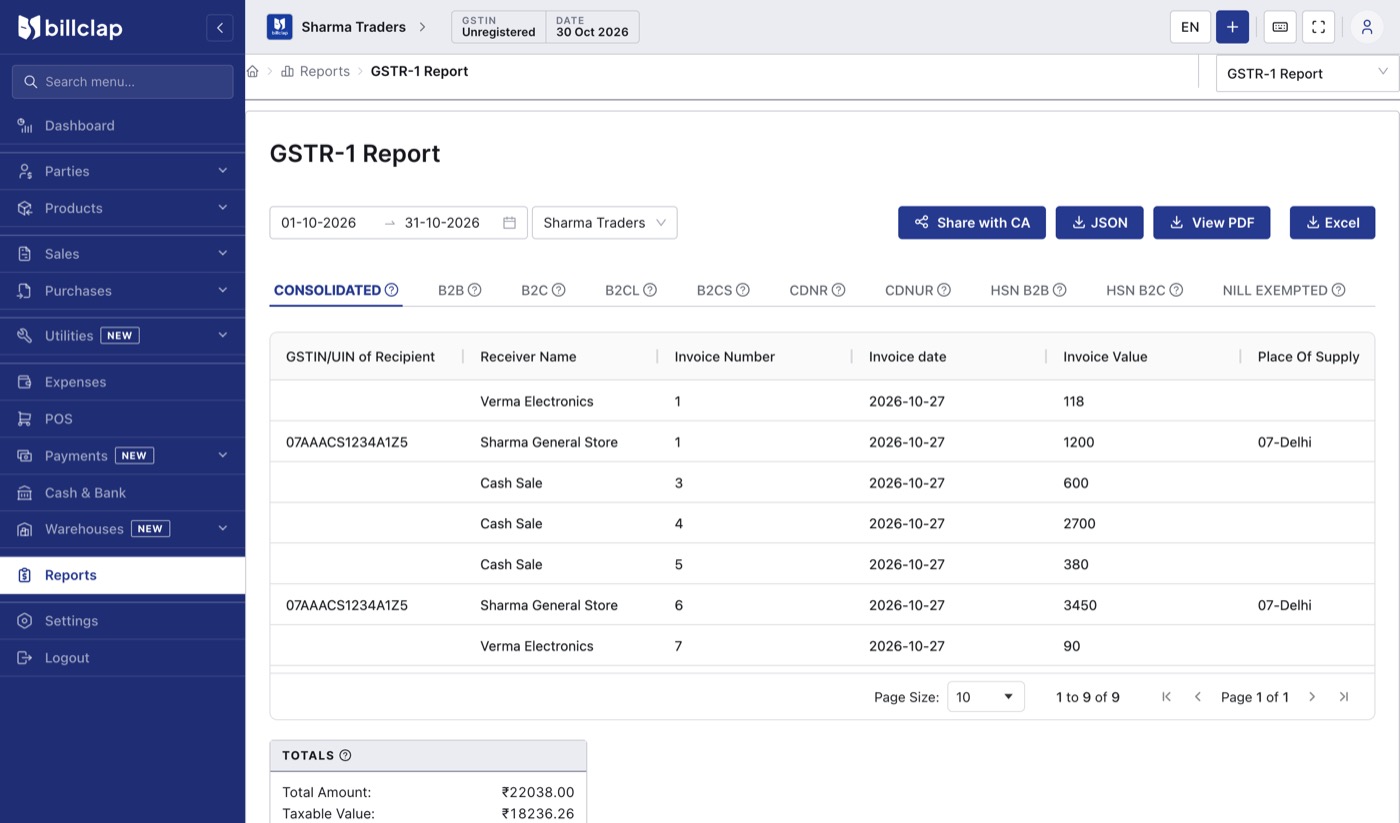Click Share with CA button
This screenshot has height=823, width=1400.
[972, 223]
